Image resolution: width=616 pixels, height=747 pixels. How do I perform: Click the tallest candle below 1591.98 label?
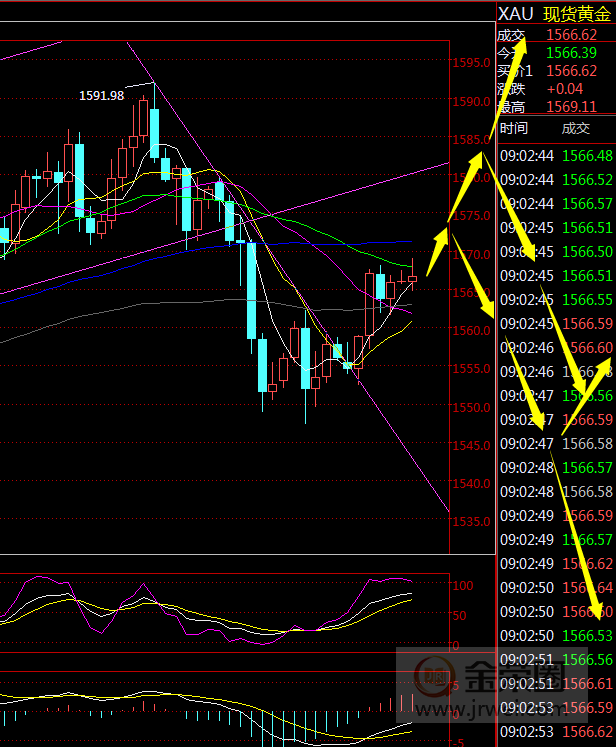coord(155,132)
